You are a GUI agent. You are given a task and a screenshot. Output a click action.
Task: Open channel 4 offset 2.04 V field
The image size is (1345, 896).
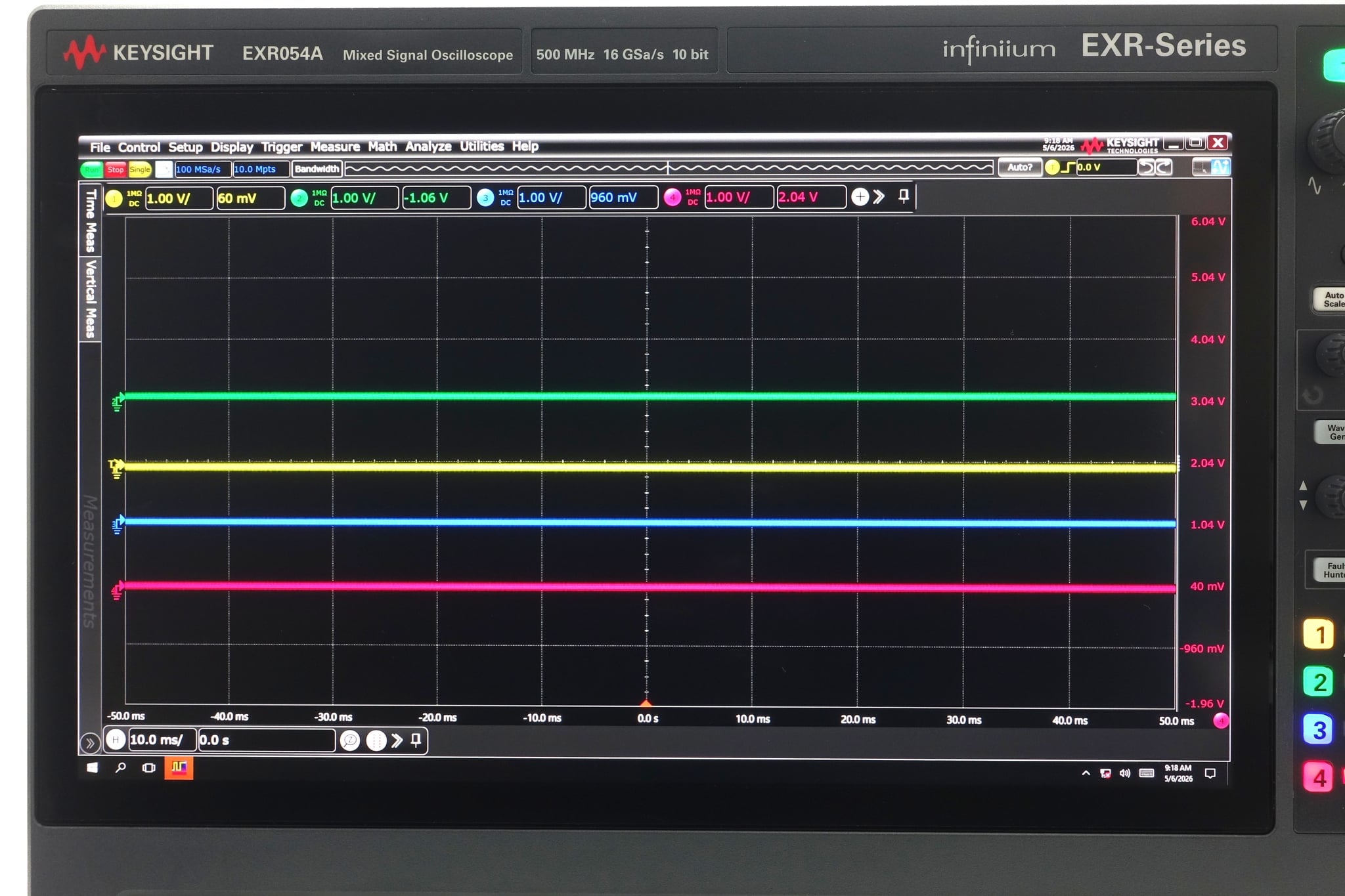point(811,197)
